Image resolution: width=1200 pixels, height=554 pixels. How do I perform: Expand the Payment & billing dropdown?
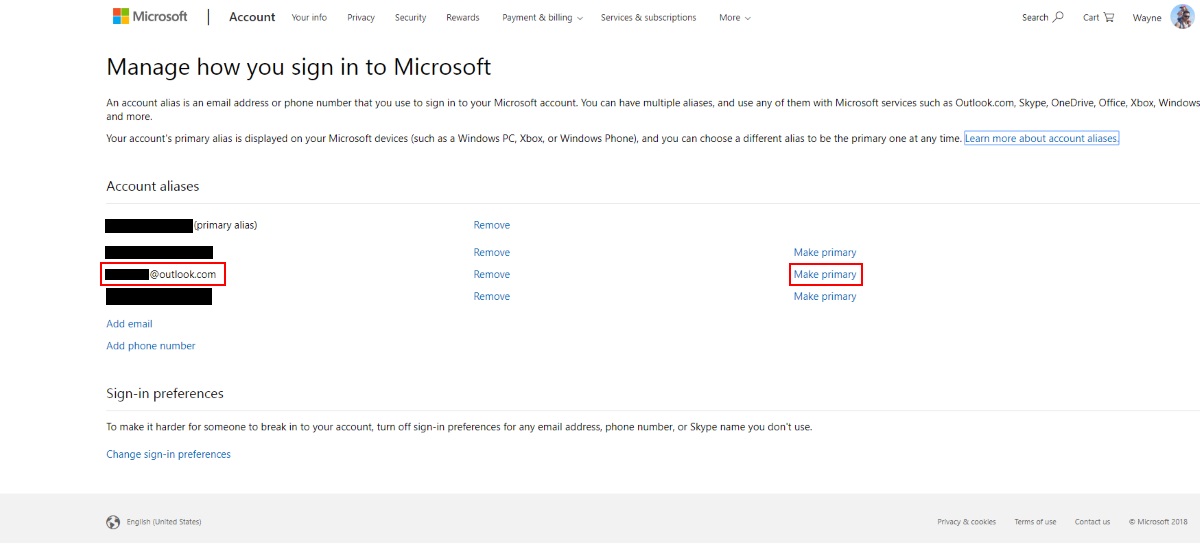click(x=543, y=18)
